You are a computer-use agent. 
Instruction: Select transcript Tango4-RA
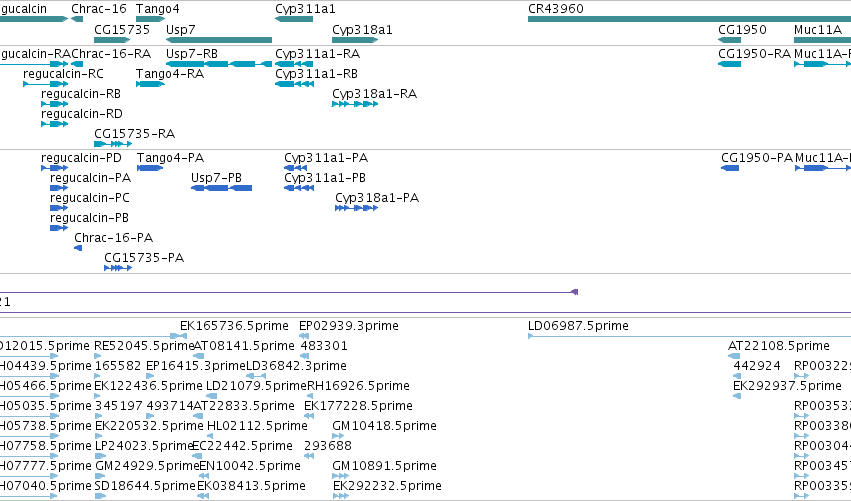coord(170,73)
